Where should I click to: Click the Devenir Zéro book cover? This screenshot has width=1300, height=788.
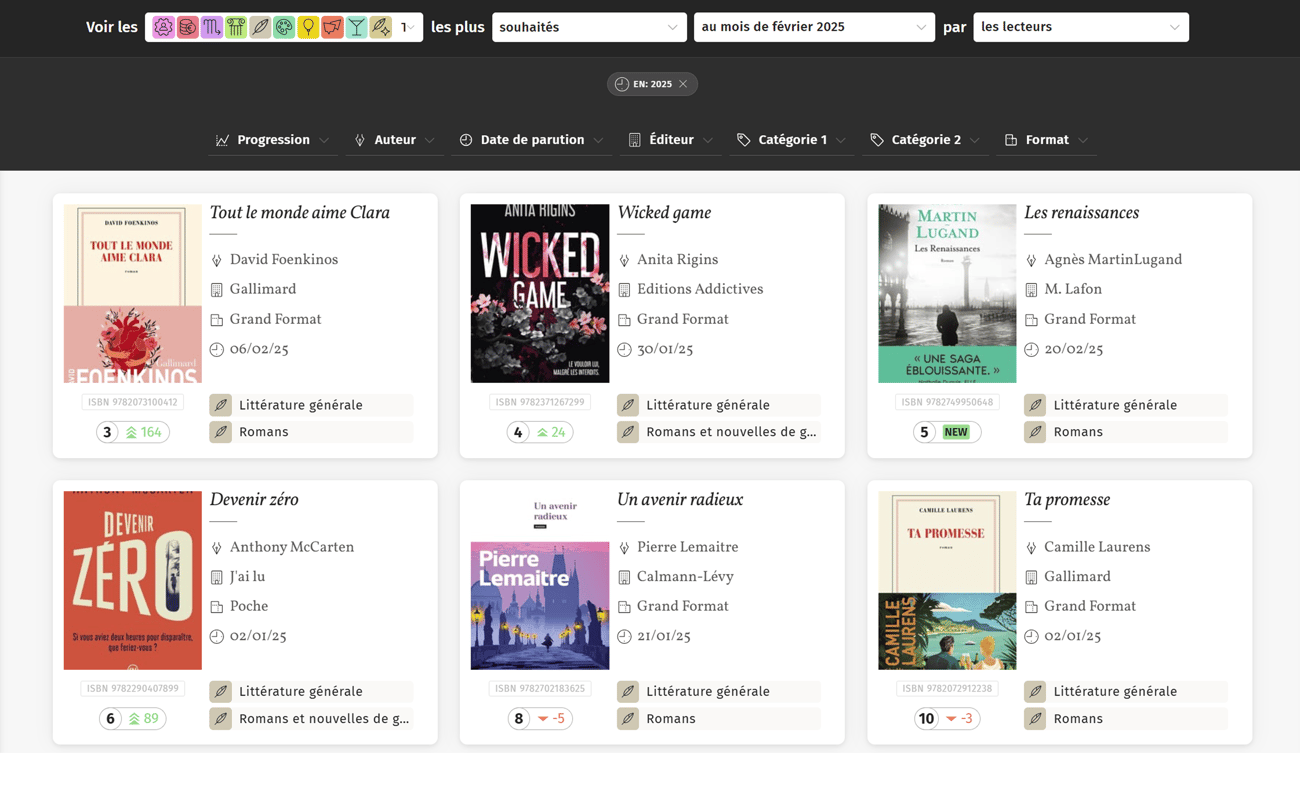pos(133,580)
